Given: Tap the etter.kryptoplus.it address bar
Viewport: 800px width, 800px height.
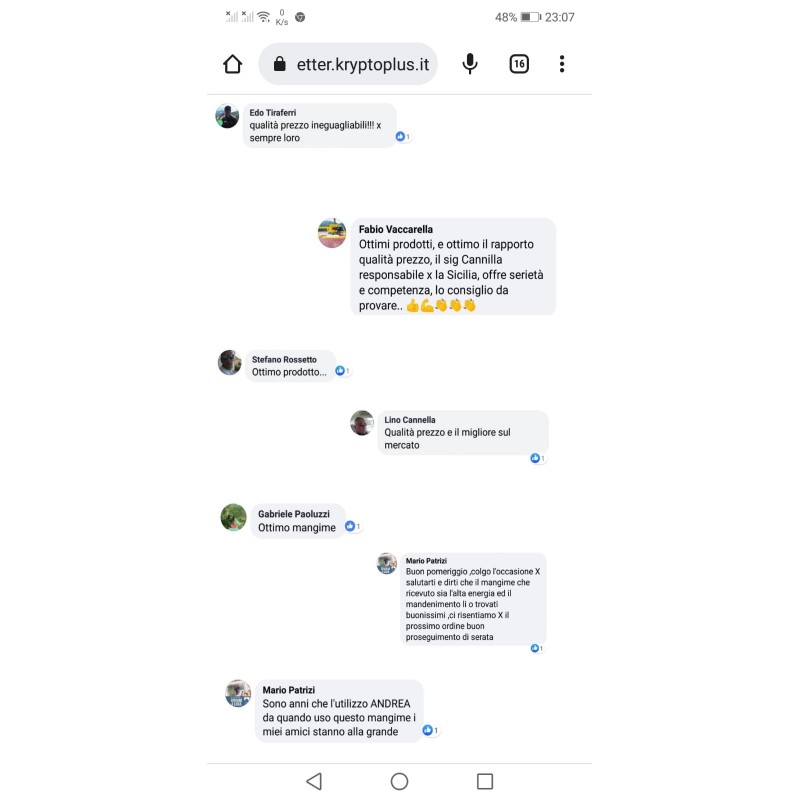Looking at the screenshot, I should 348,64.
